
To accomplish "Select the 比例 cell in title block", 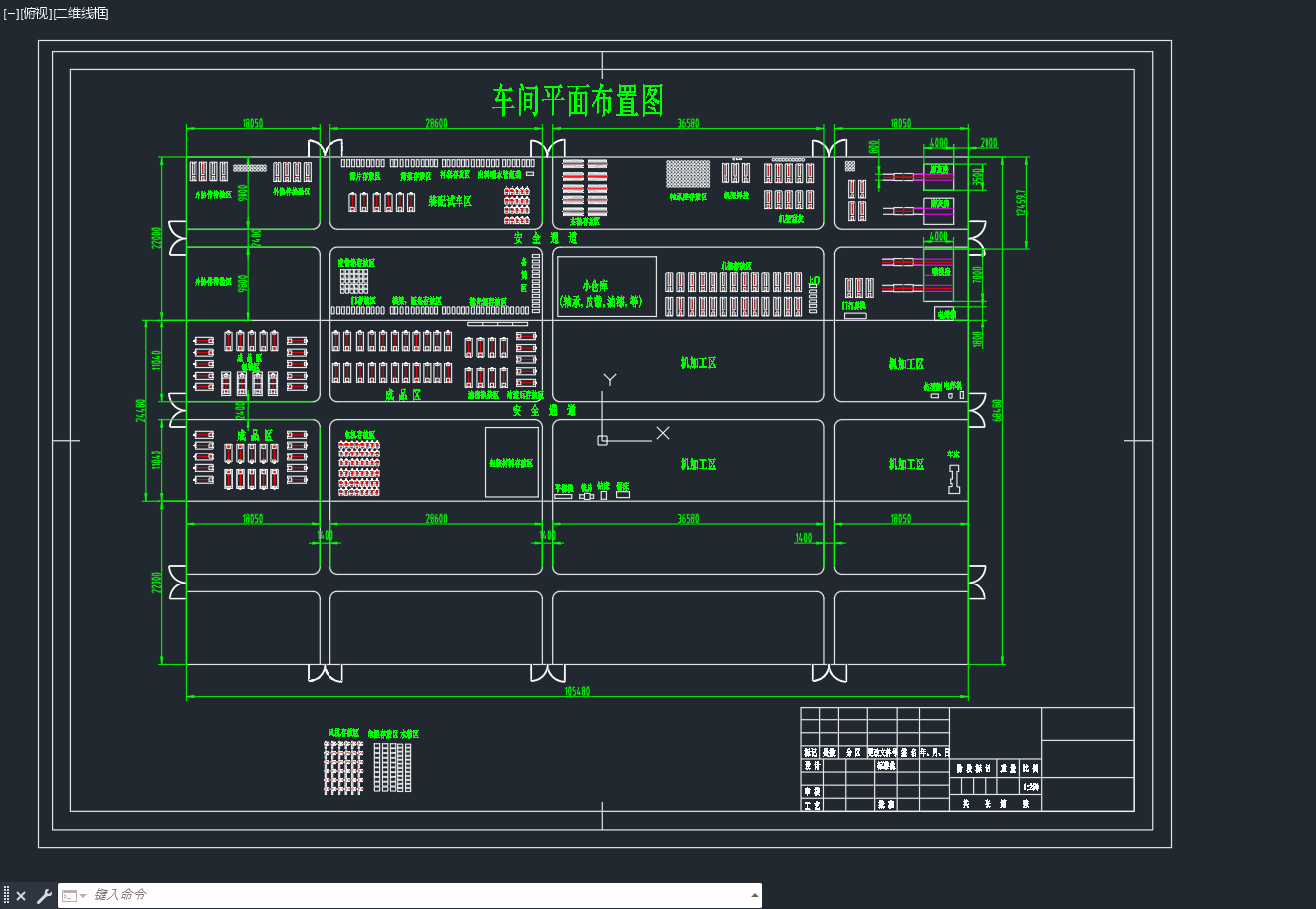I will [1031, 768].
